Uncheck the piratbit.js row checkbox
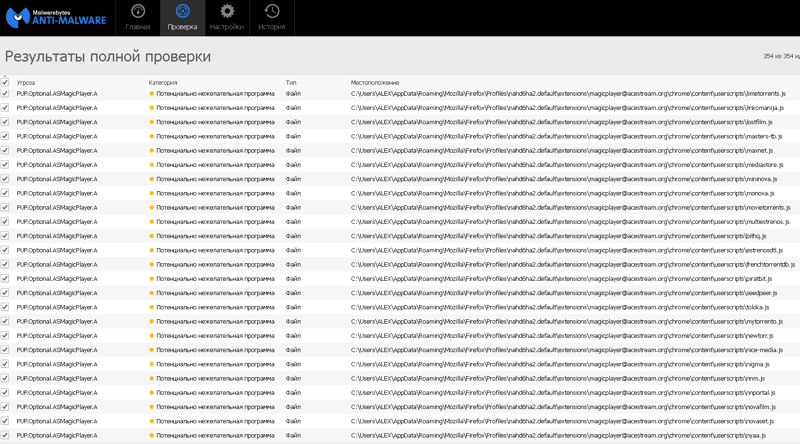The height and width of the screenshot is (444, 800). point(5,279)
